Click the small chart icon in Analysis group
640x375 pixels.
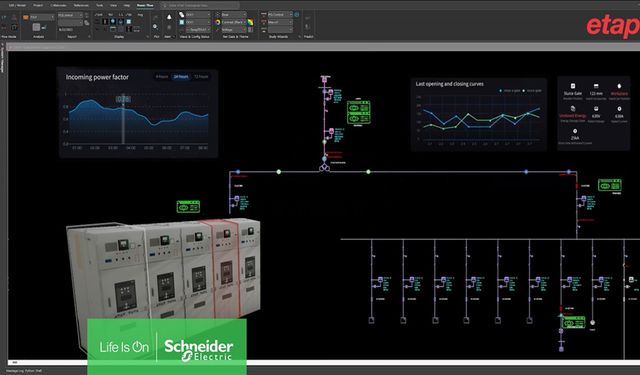[x=44, y=27]
